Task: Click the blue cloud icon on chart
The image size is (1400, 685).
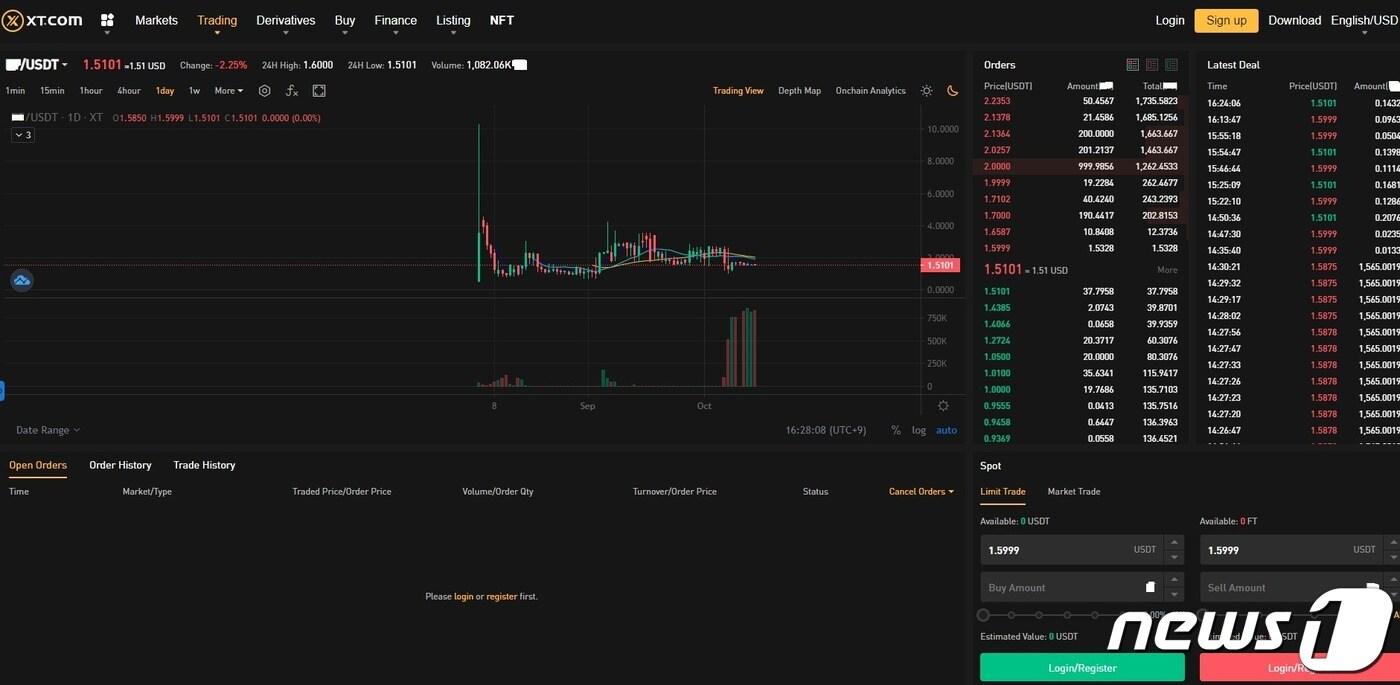Action: coord(22,281)
